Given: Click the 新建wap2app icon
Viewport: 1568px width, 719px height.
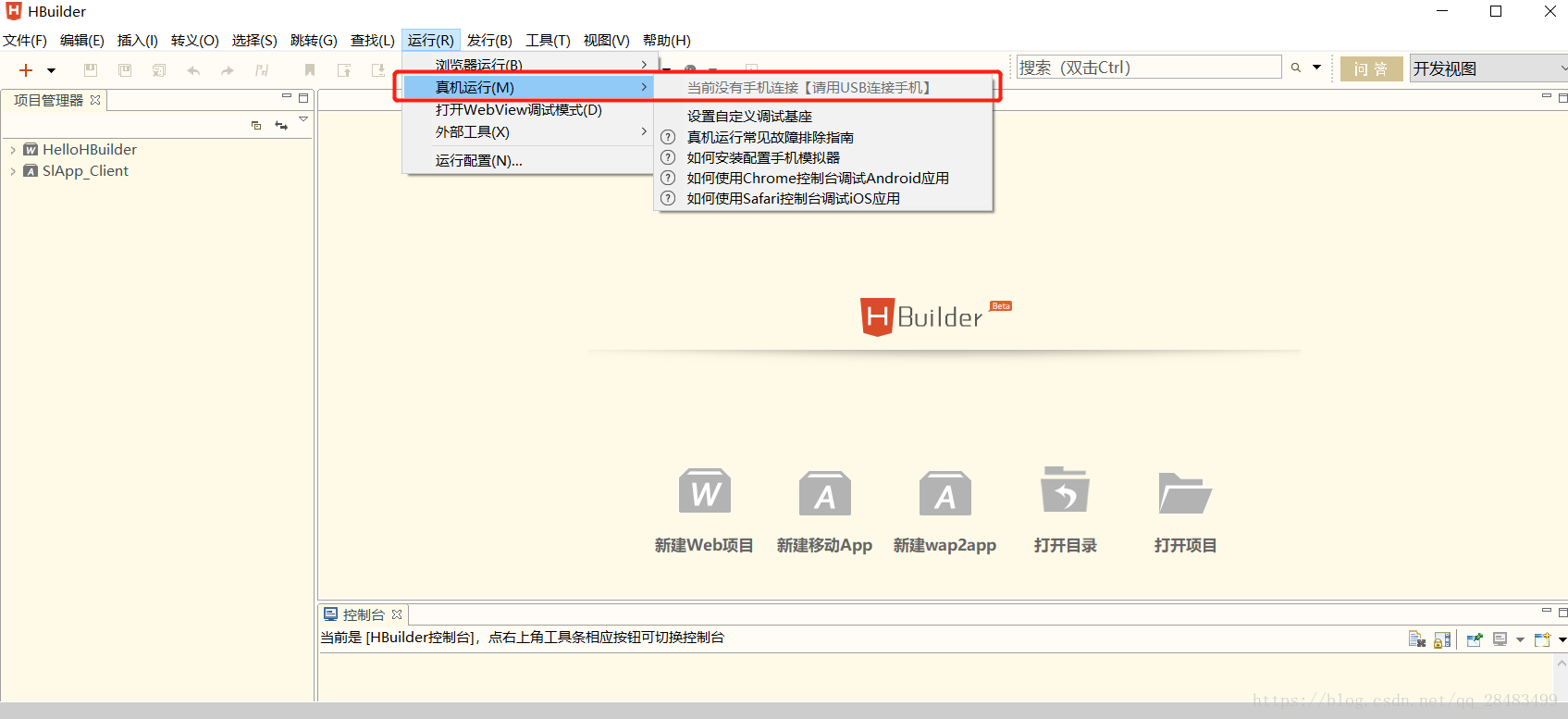Looking at the screenshot, I should coord(945,492).
